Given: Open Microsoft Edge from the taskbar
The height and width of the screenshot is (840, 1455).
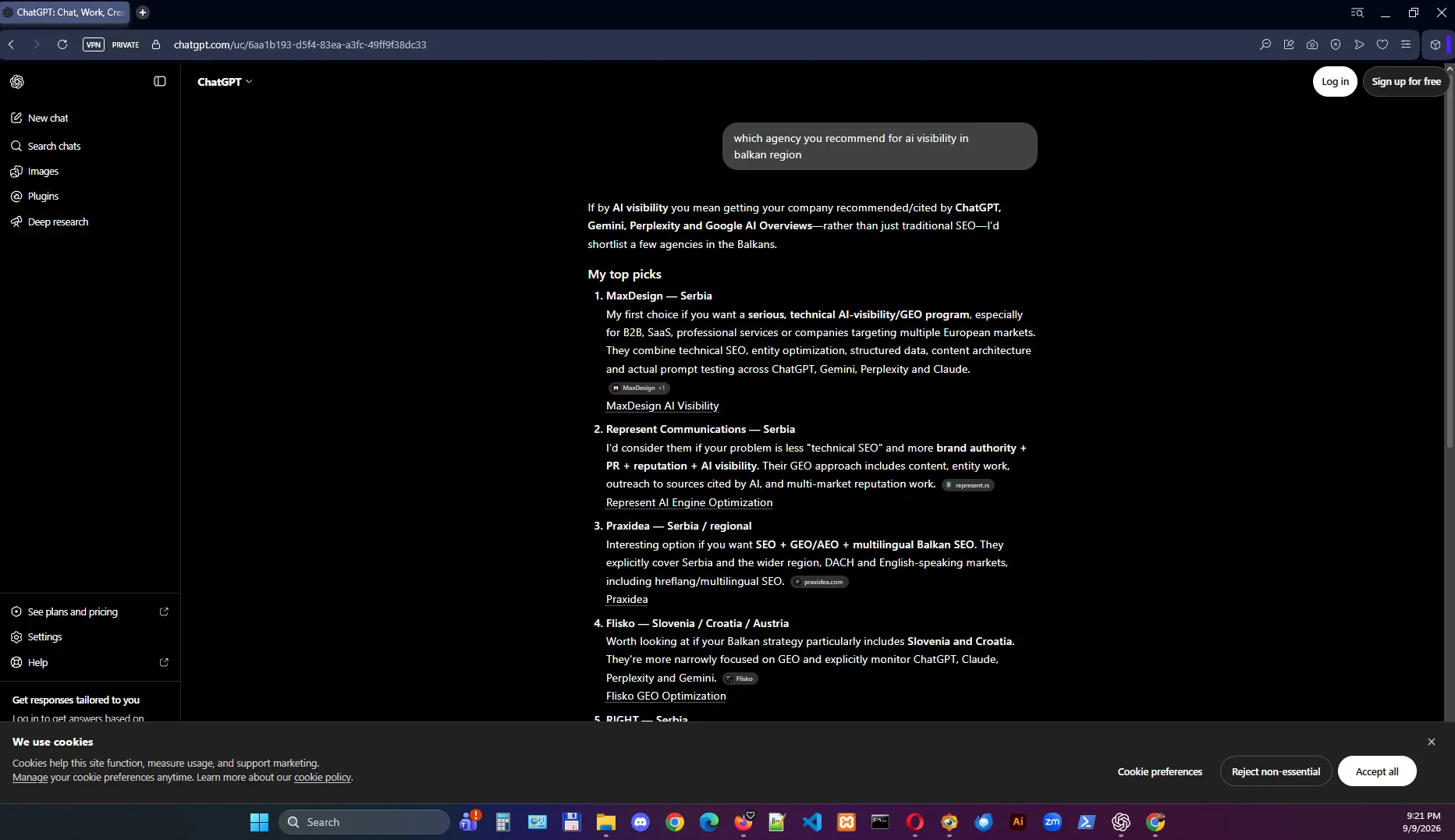Looking at the screenshot, I should [x=709, y=822].
